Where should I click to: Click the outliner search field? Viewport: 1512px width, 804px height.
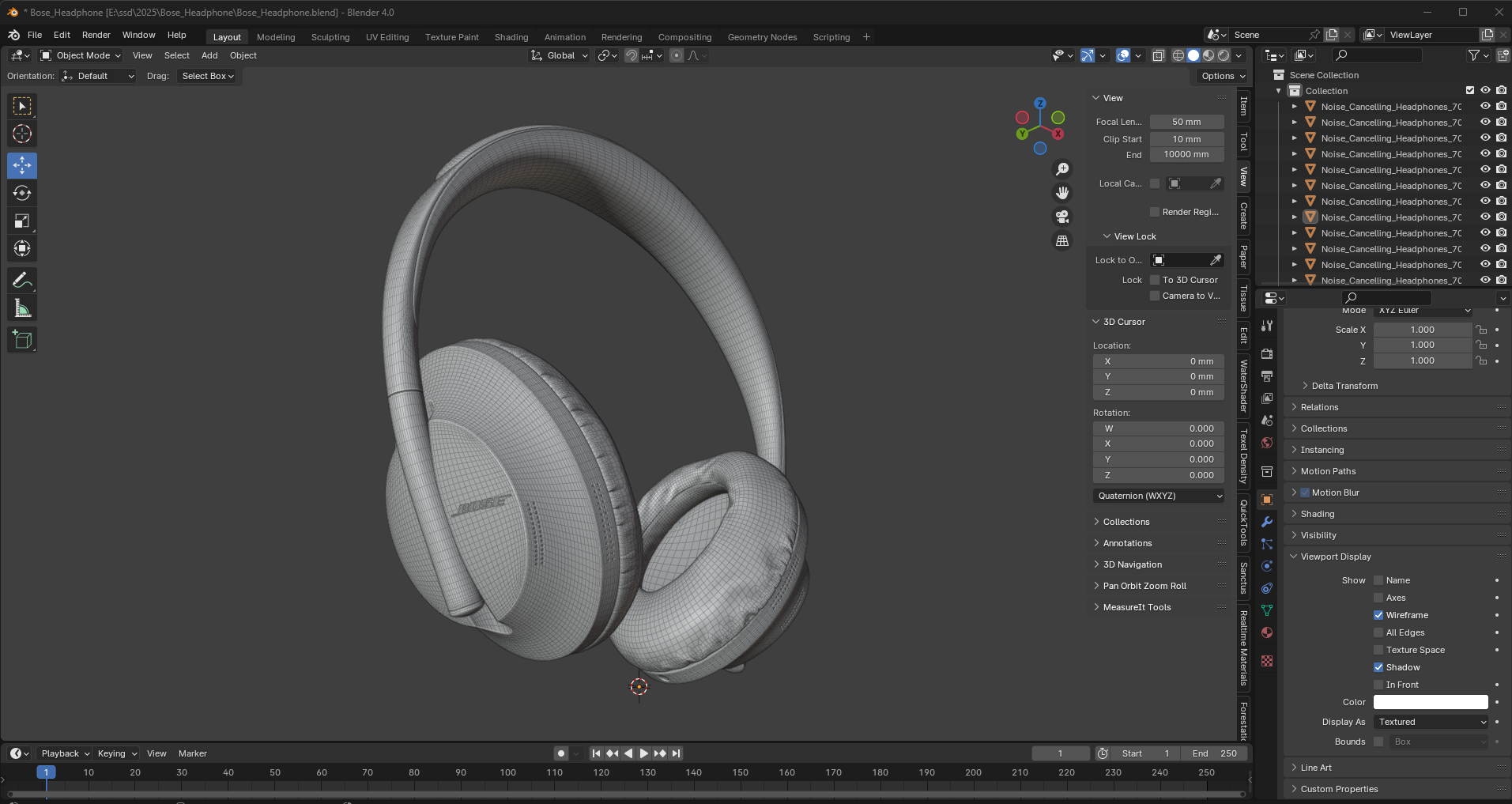coord(1377,55)
